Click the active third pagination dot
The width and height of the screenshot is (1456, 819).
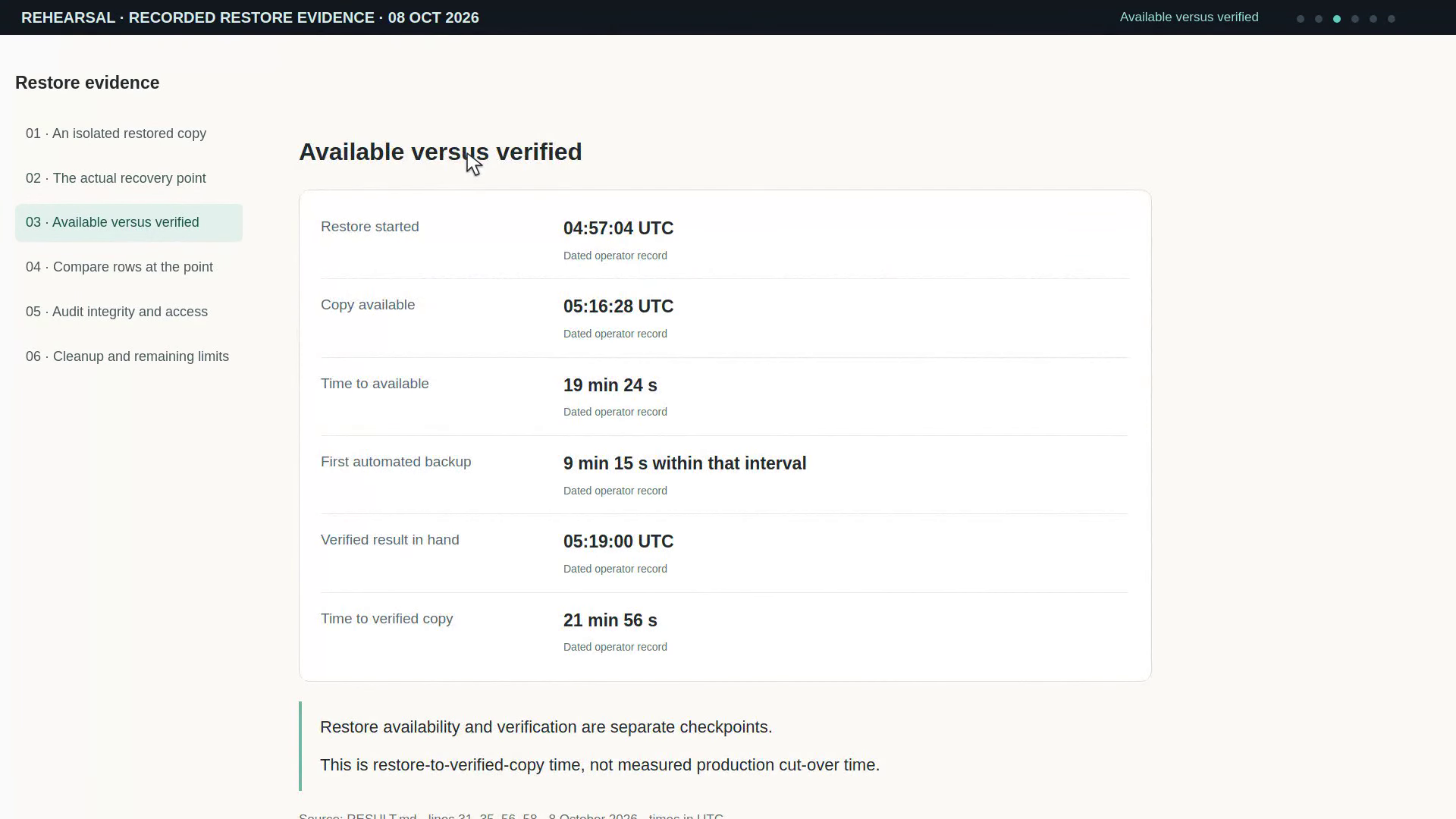[1337, 19]
